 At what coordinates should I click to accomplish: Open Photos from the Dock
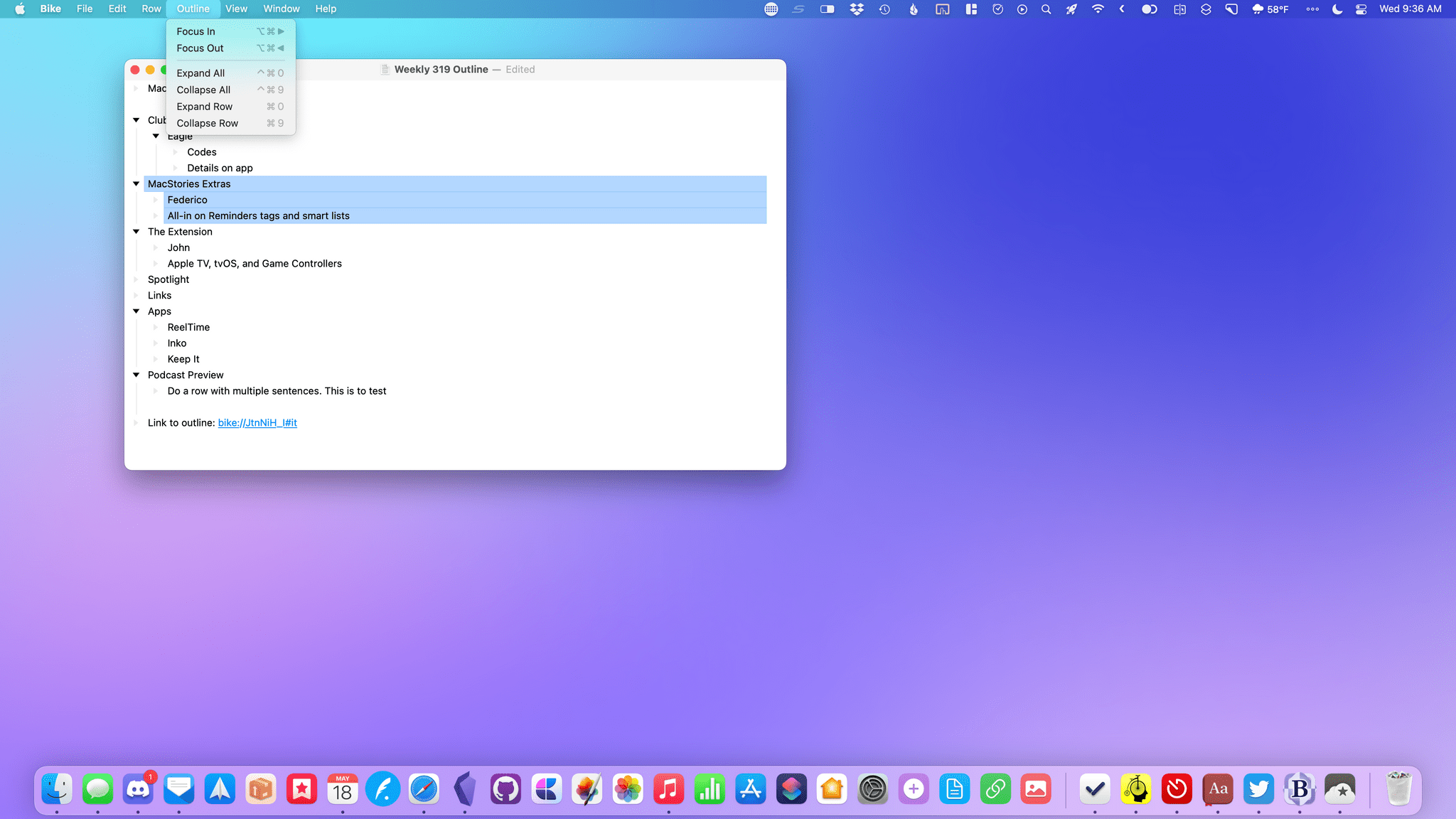(628, 789)
